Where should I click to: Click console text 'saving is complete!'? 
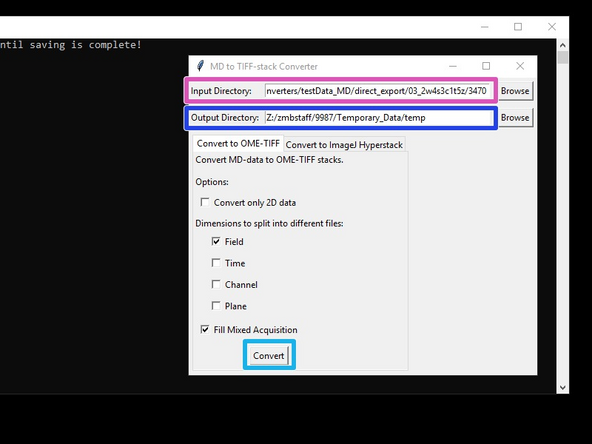point(85,45)
